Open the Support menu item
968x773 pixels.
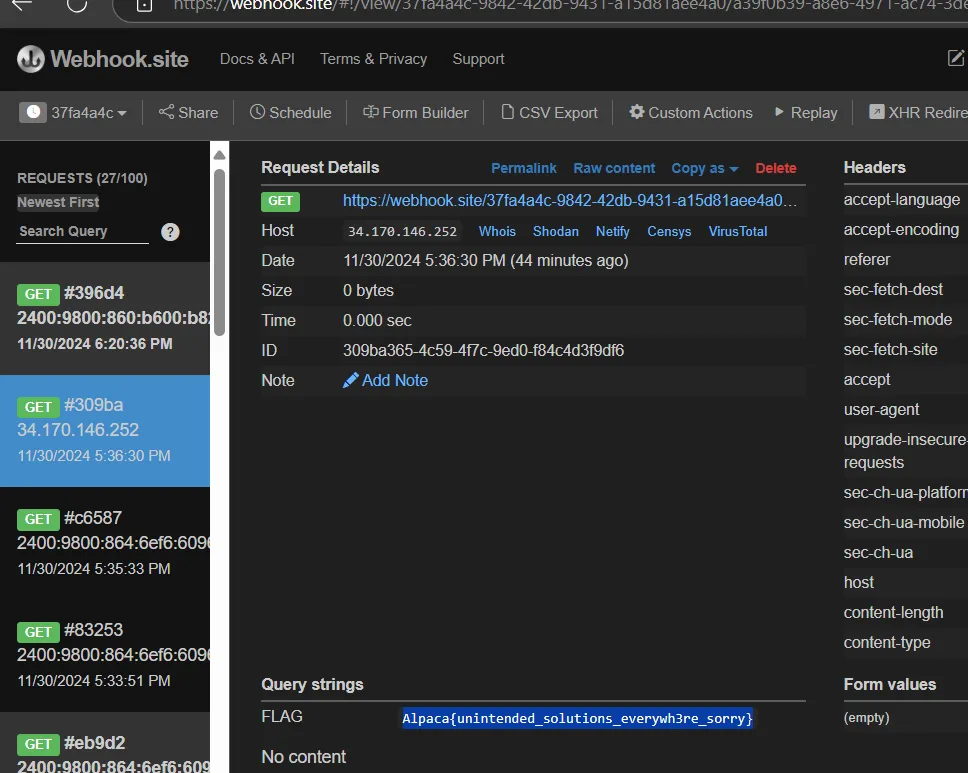click(478, 59)
